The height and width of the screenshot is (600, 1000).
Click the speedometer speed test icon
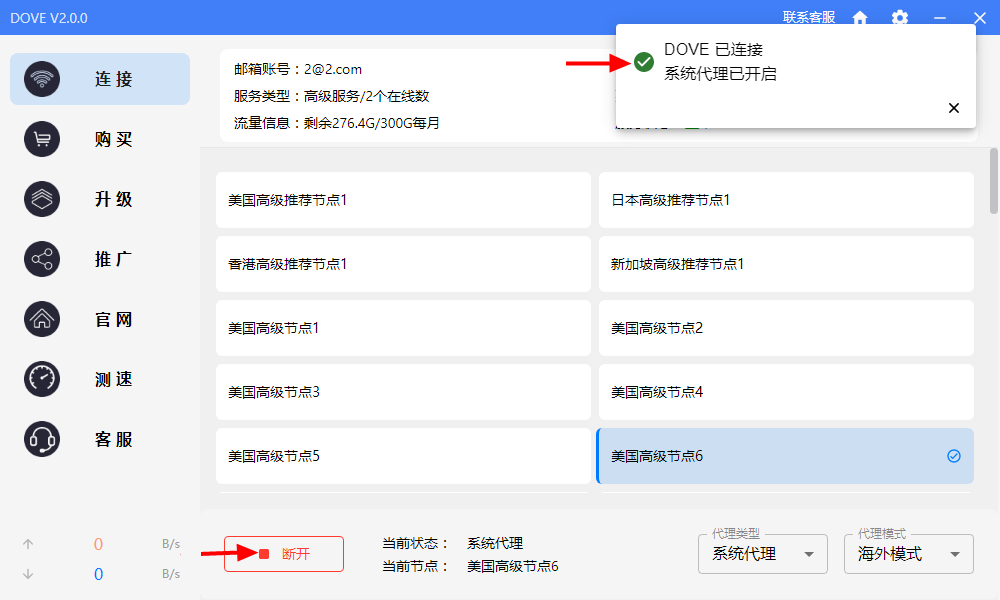tap(42, 379)
